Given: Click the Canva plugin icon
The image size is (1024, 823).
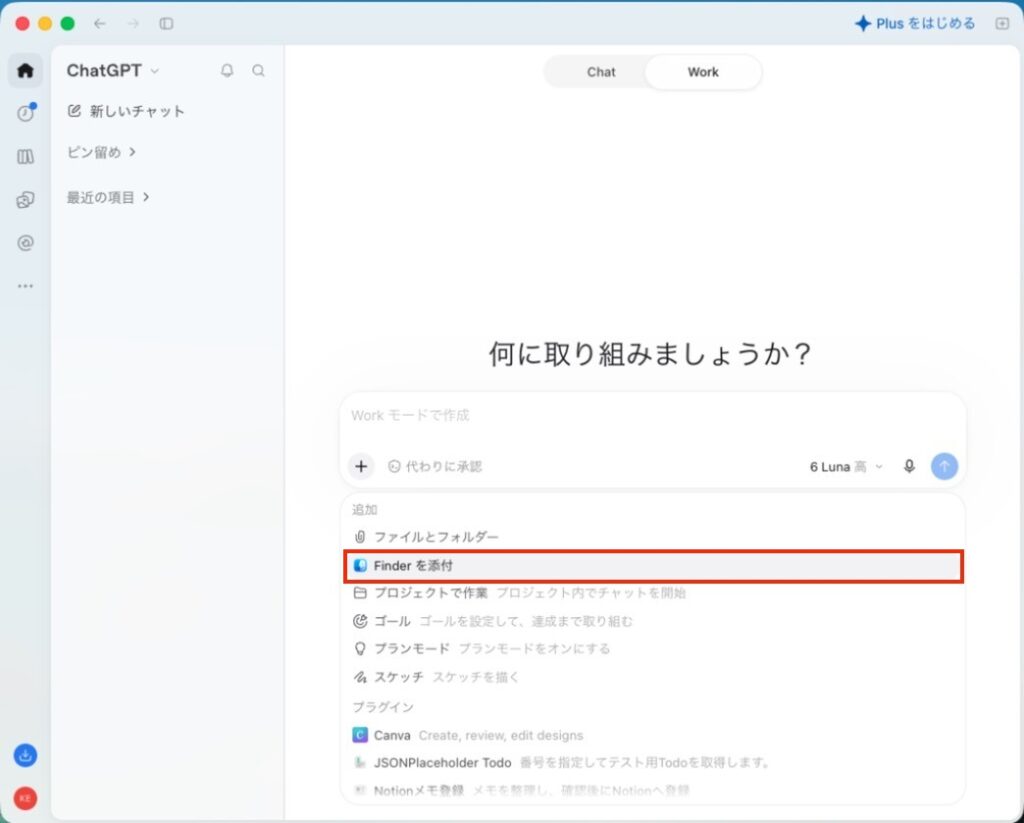Looking at the screenshot, I should [x=360, y=735].
